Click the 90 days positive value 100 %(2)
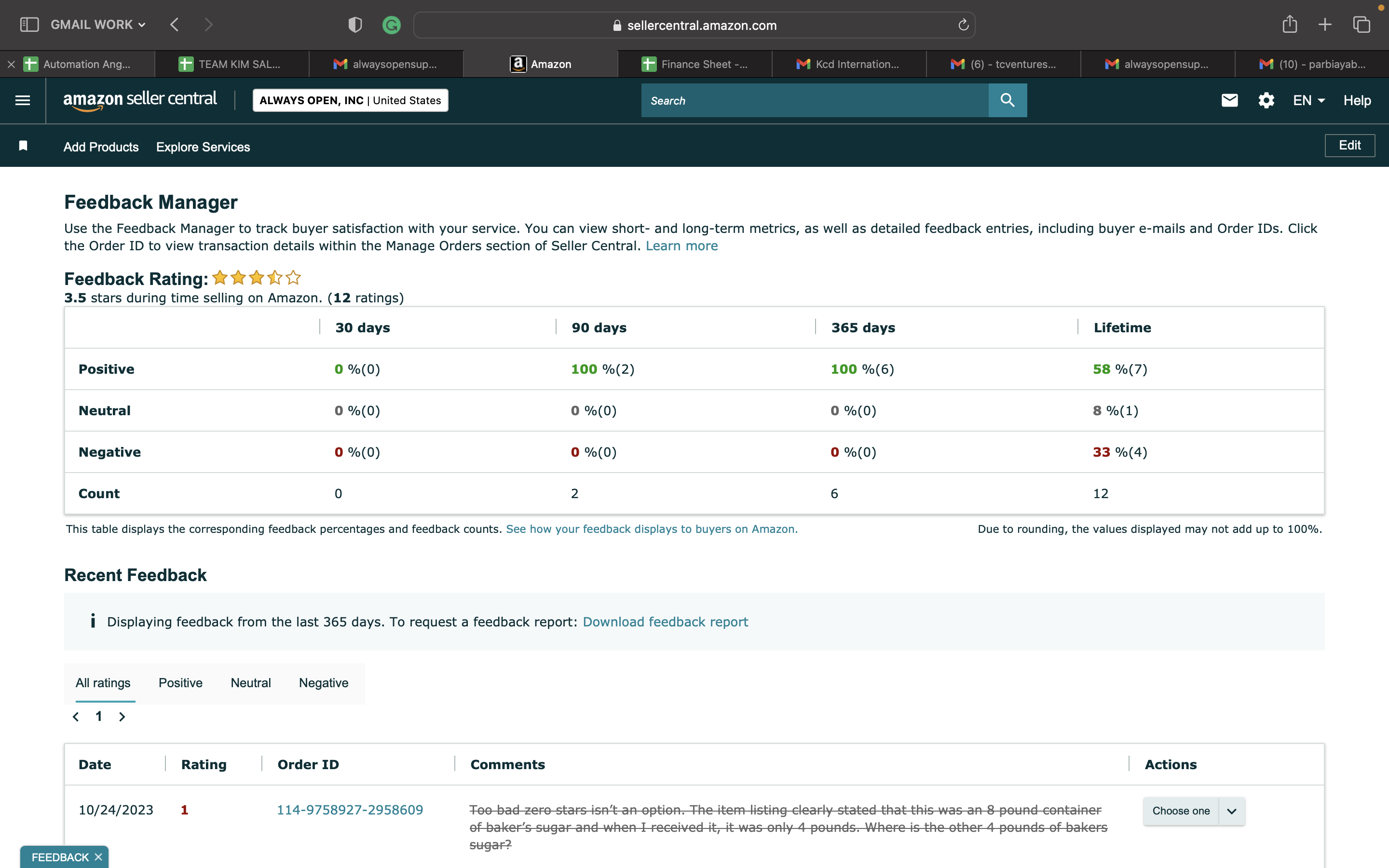The height and width of the screenshot is (868, 1389). coord(603,369)
